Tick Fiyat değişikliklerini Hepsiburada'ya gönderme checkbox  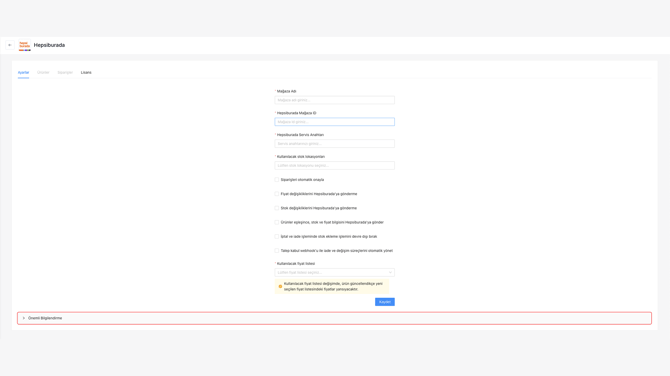point(277,194)
